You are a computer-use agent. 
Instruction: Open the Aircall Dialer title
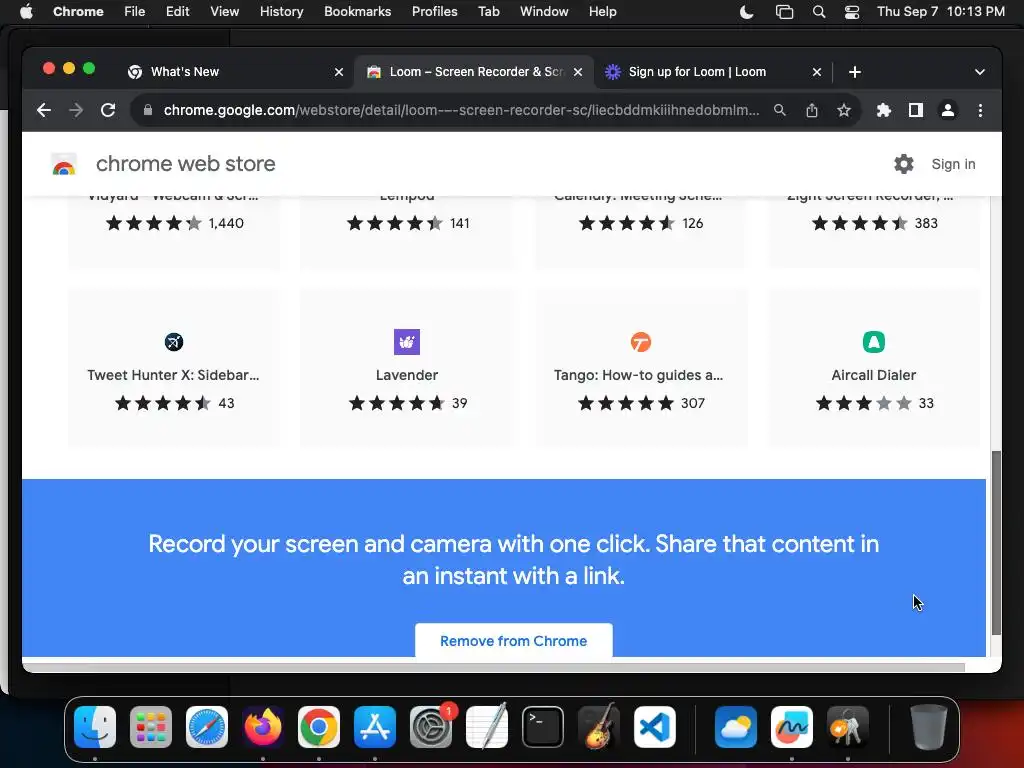click(873, 375)
